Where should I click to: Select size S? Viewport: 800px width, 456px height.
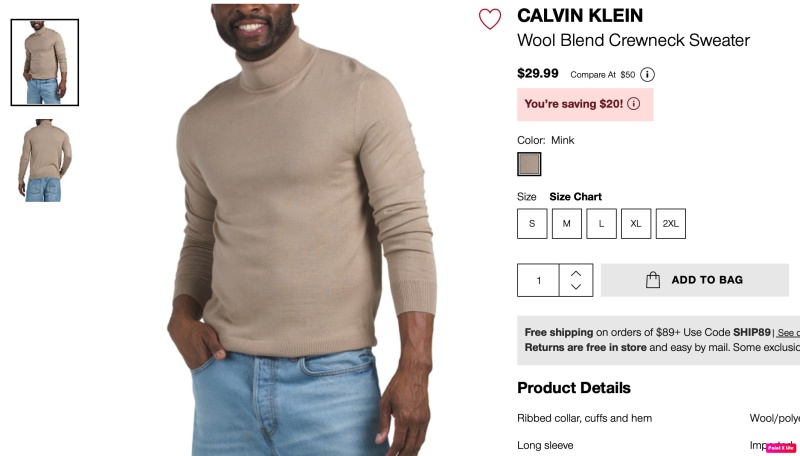pos(532,223)
